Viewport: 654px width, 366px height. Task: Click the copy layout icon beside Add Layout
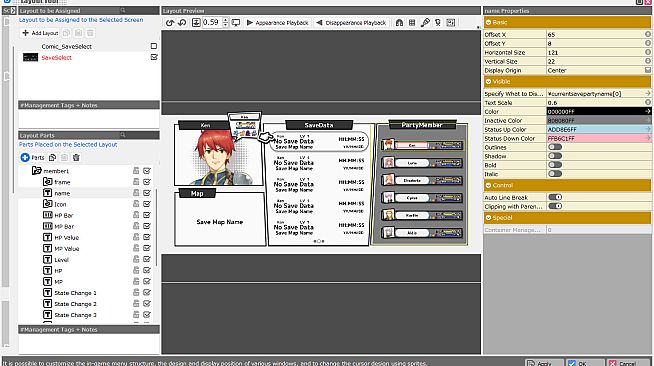pos(66,33)
